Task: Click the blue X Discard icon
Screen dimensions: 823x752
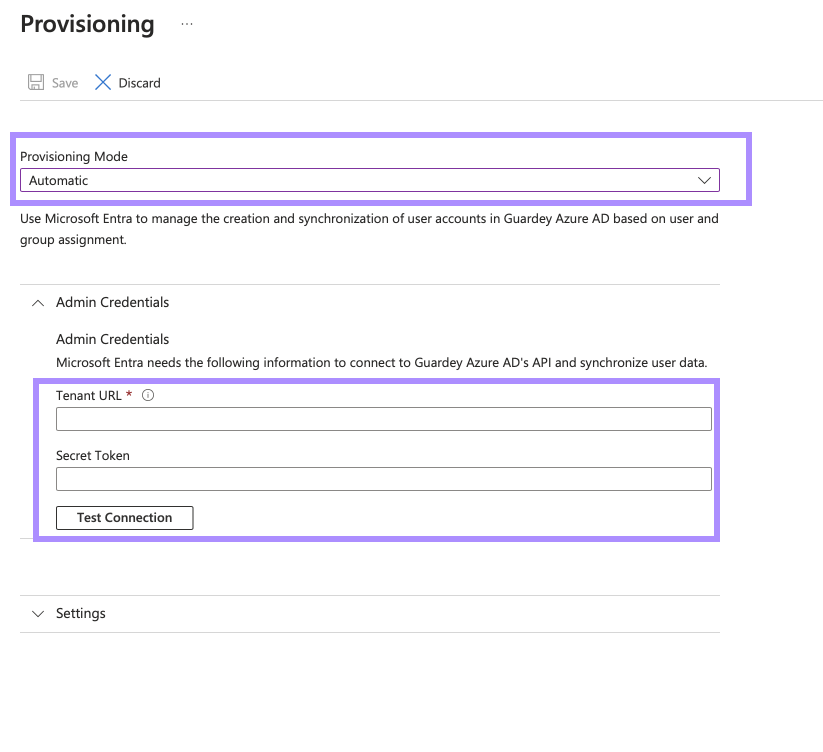Action: click(103, 82)
